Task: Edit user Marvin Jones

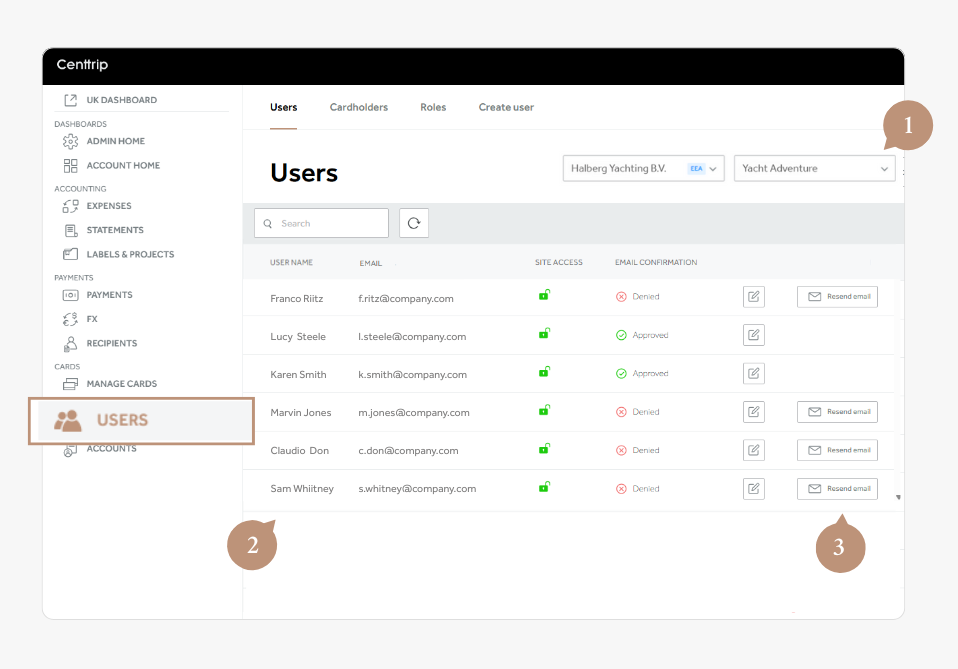Action: [x=753, y=412]
